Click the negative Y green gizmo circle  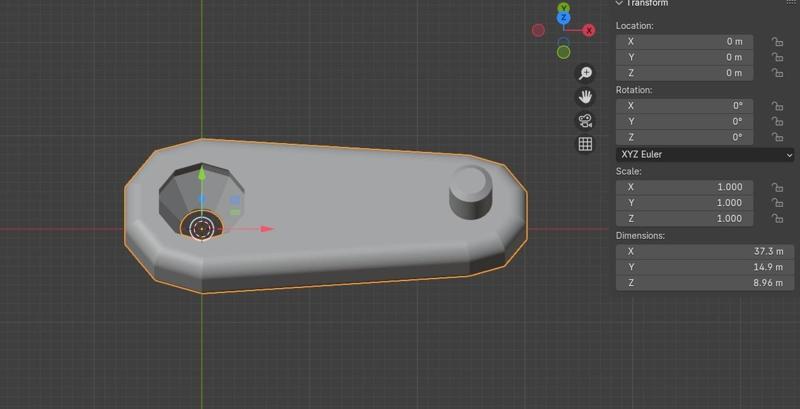563,52
